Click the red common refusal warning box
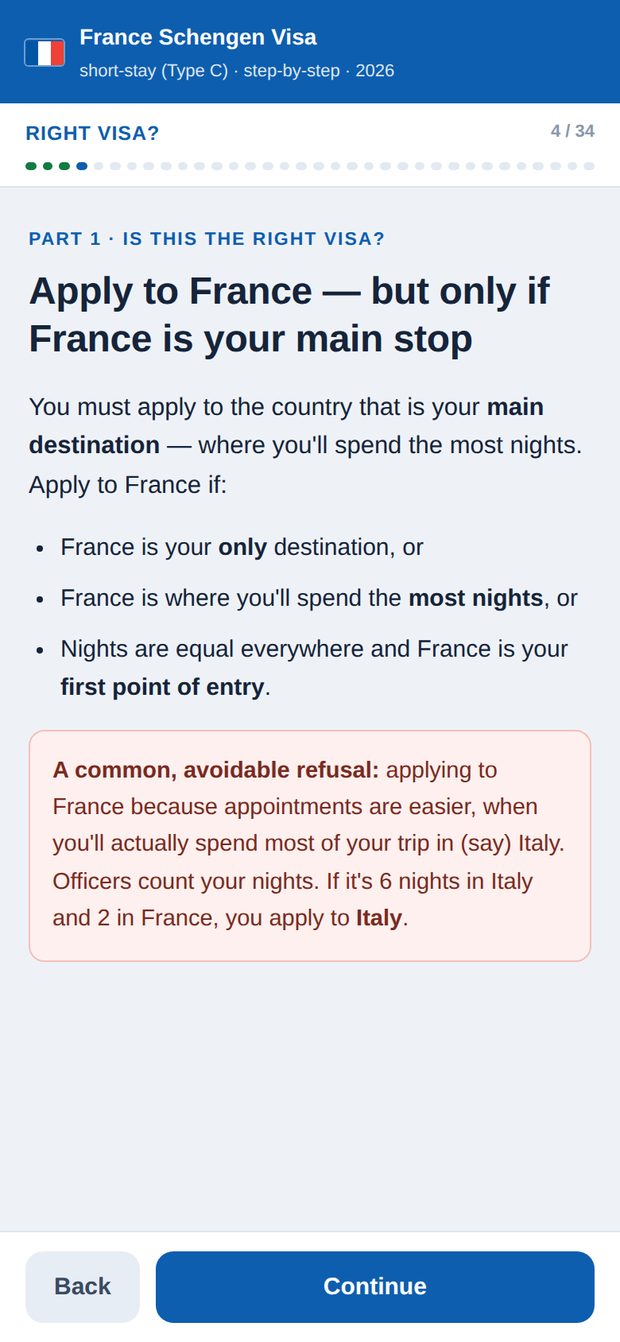The width and height of the screenshot is (620, 1342). pos(310,846)
